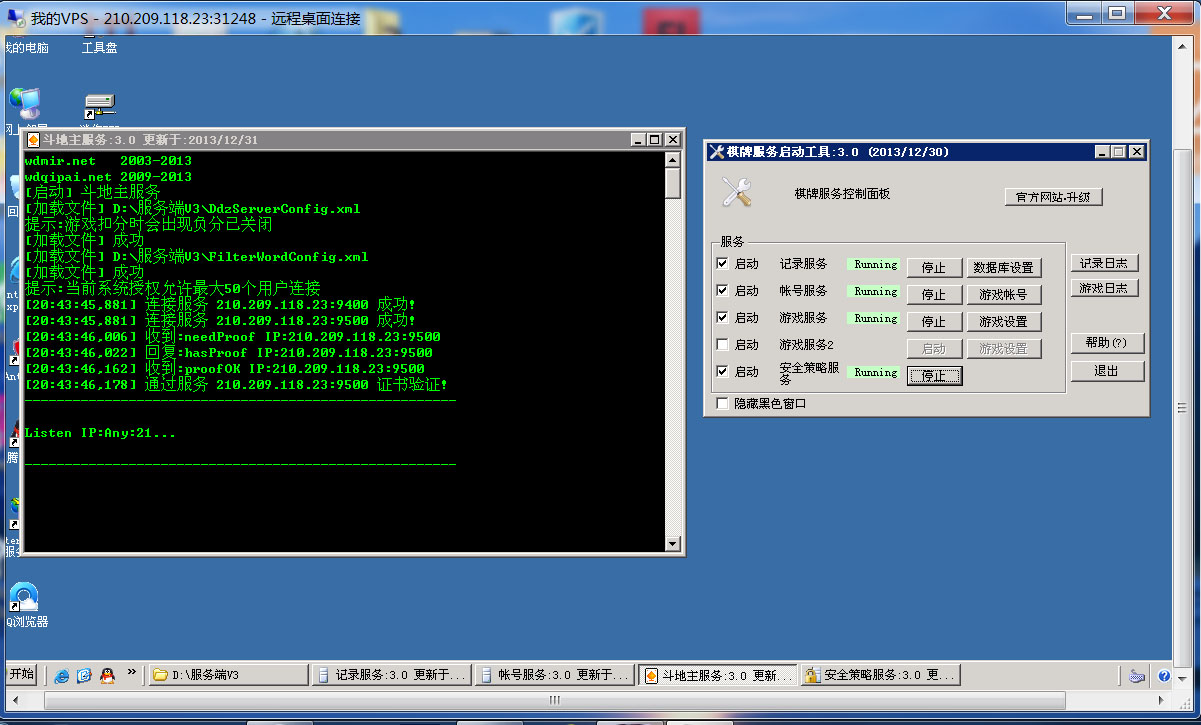Click the 棋牌服务启动工具 title bar icon
Viewport: 1201px width, 725px height.
(x=716, y=152)
